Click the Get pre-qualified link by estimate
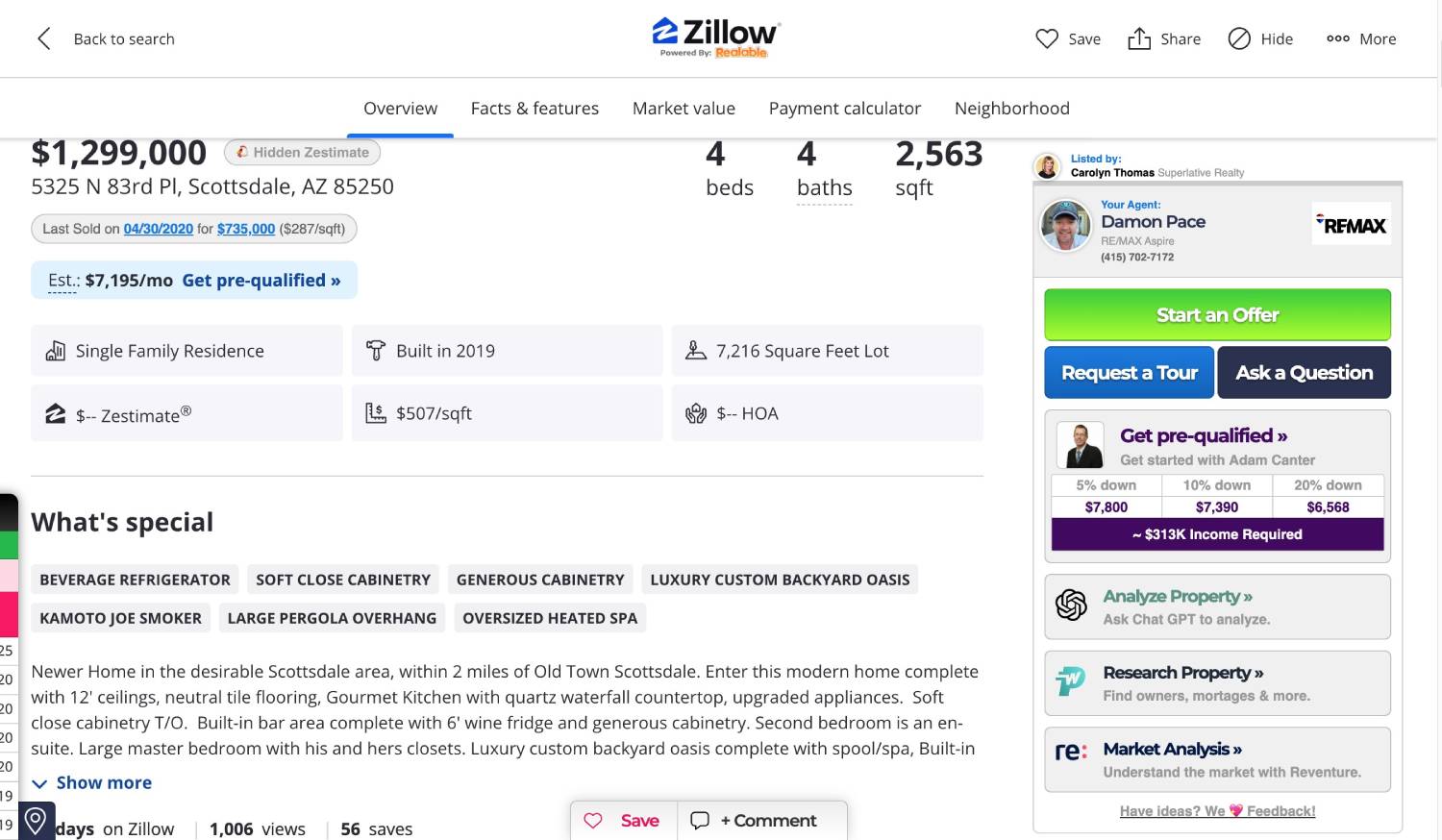The height and width of the screenshot is (840, 1442). 261,280
